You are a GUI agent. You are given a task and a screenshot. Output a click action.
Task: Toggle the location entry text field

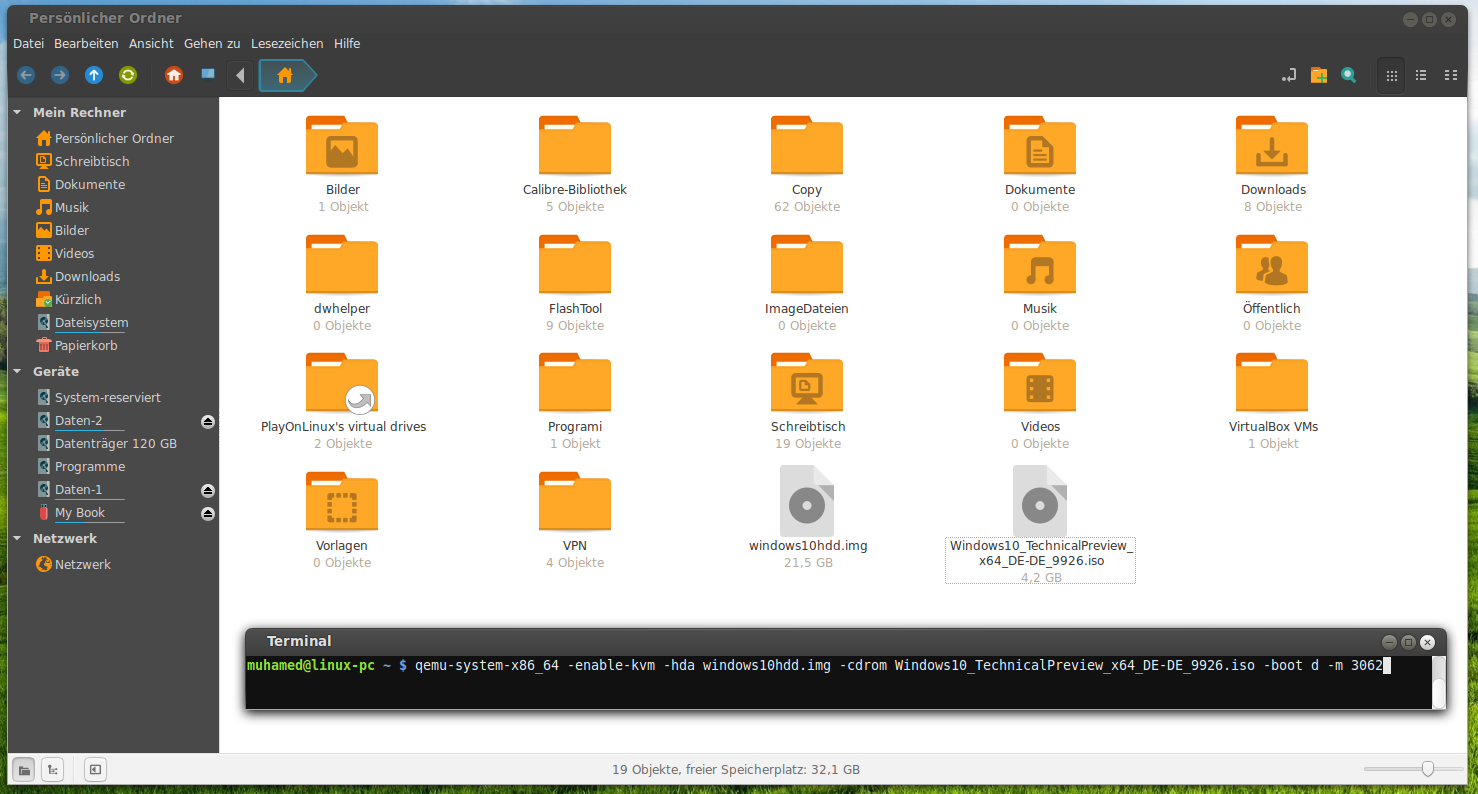(1289, 75)
